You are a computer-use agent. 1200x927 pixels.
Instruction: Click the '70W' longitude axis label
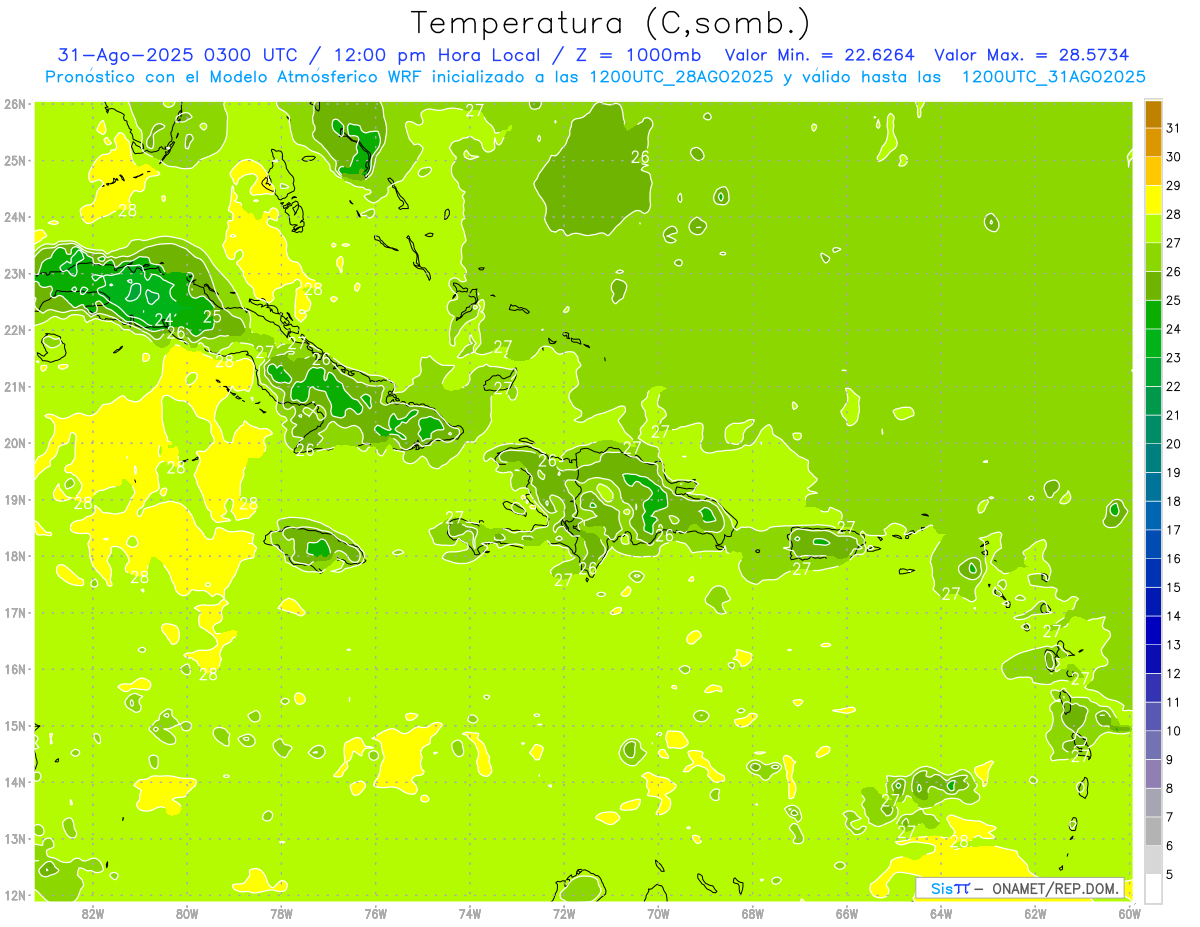coord(658,913)
